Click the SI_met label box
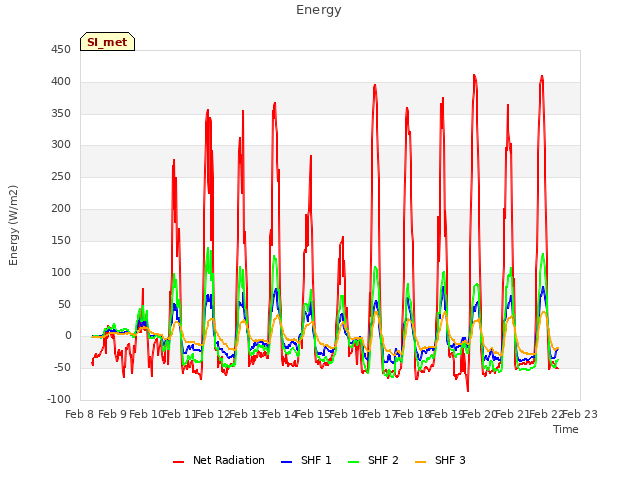Image resolution: width=640 pixels, height=480 pixels. [107, 42]
